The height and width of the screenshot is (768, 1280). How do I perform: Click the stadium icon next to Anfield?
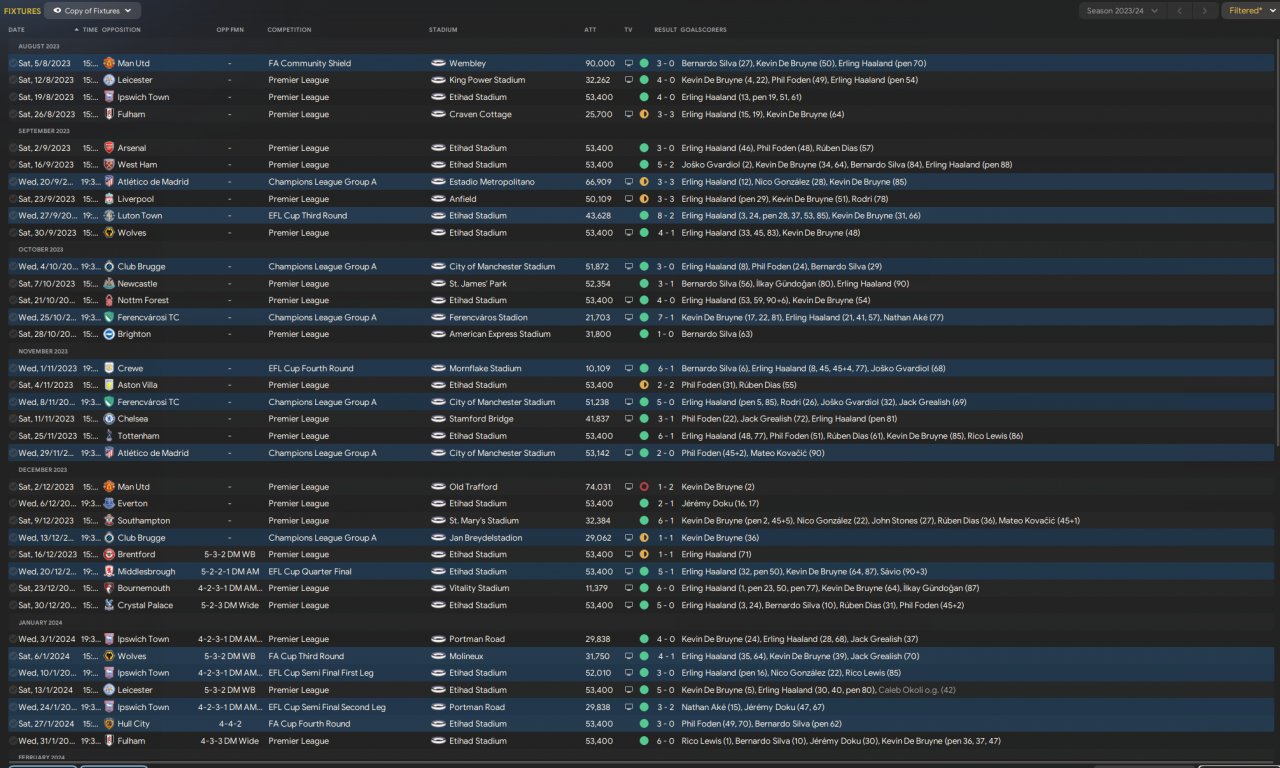click(x=438, y=199)
